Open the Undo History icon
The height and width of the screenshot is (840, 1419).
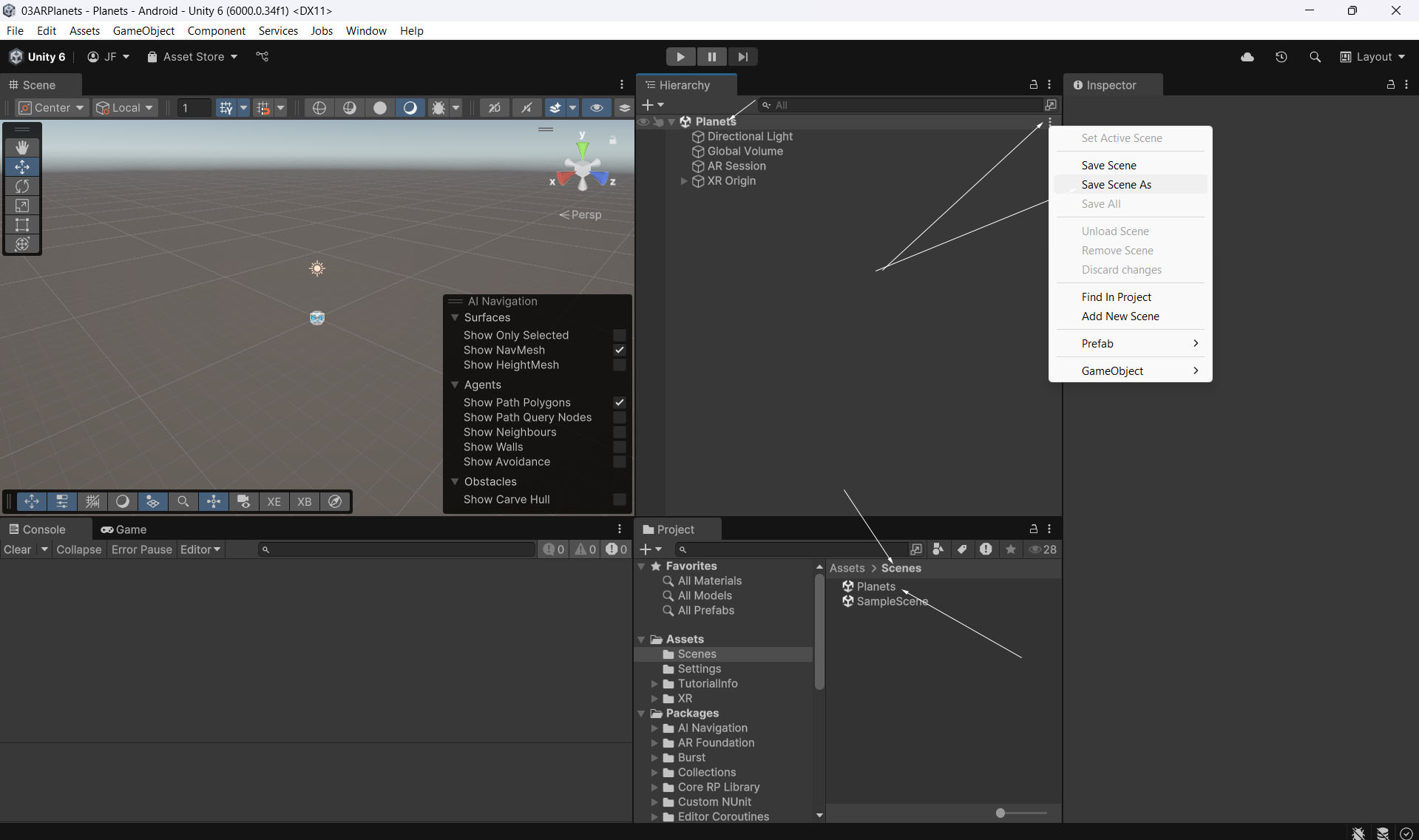[x=1281, y=57]
